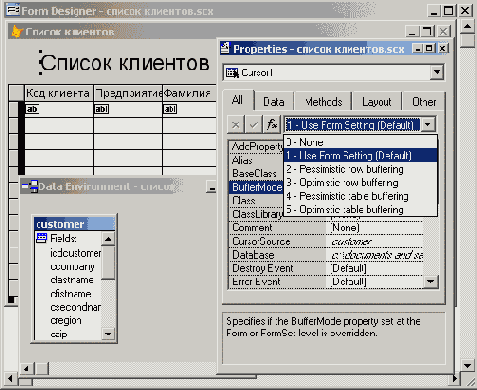
Task: Select the Код клиента grid column header
Action: (x=59, y=93)
